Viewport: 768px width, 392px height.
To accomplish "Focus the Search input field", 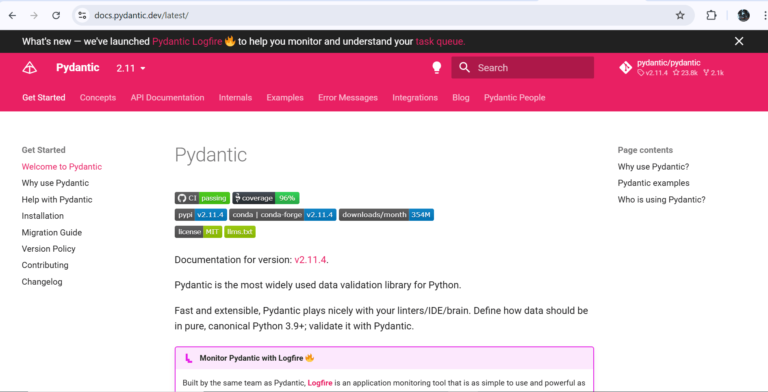I will [x=523, y=68].
